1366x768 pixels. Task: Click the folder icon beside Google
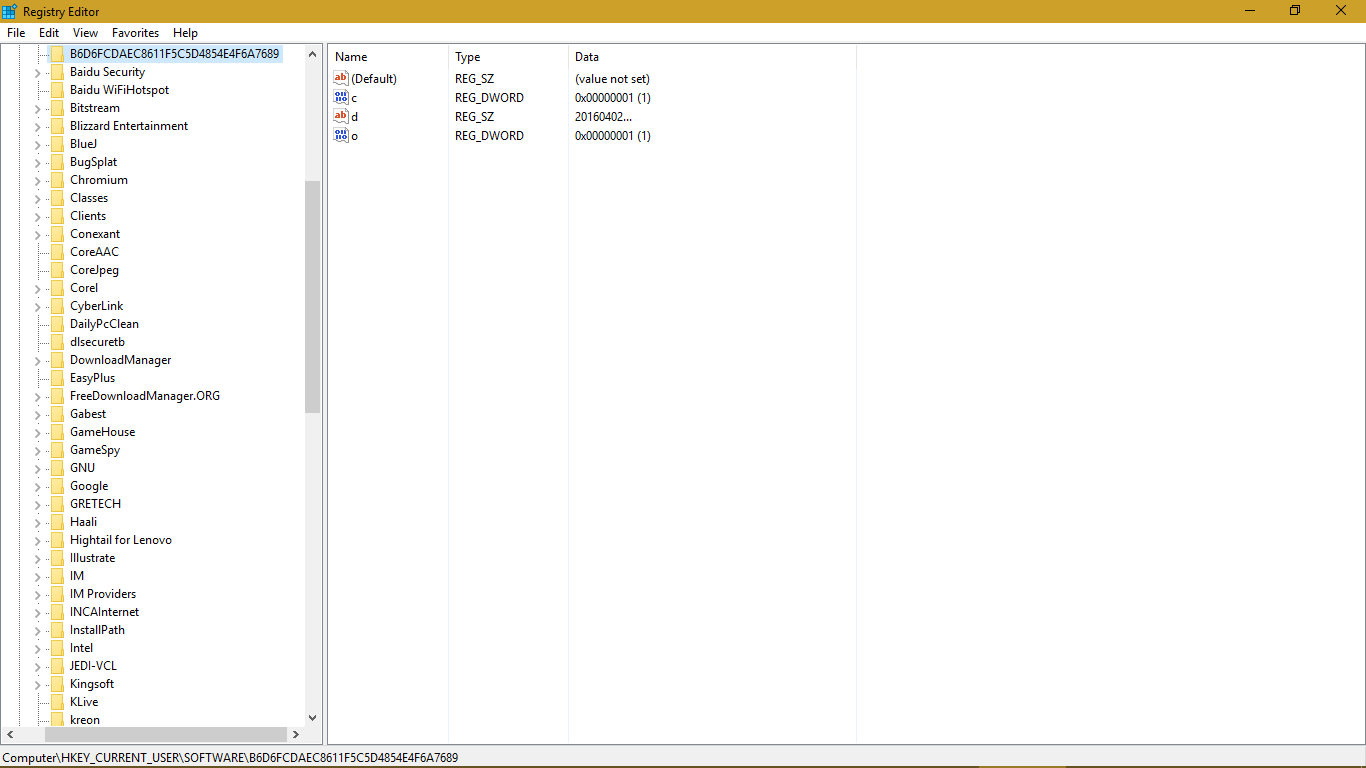pyautogui.click(x=55, y=485)
